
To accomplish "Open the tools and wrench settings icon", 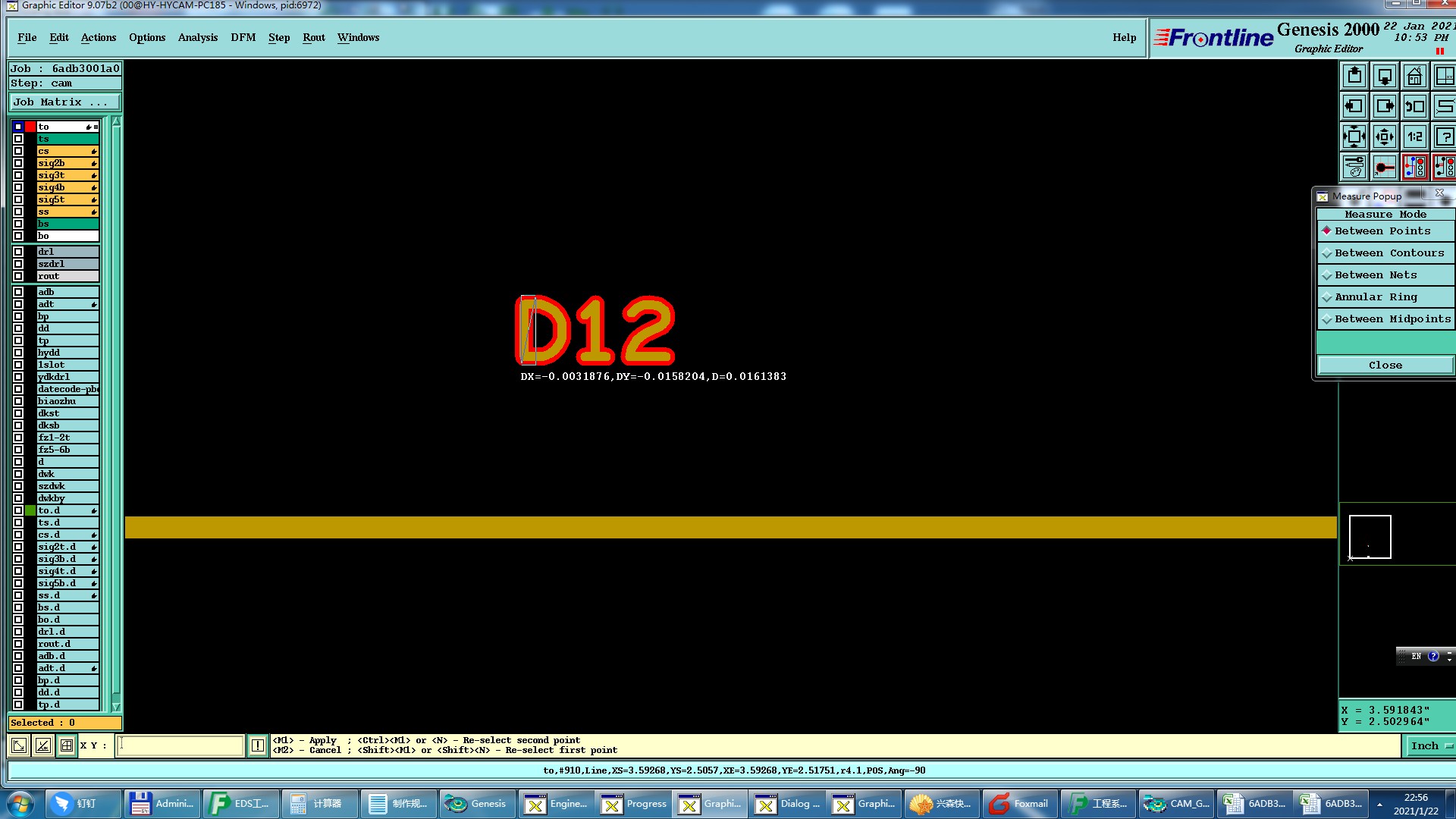I will [x=1354, y=167].
